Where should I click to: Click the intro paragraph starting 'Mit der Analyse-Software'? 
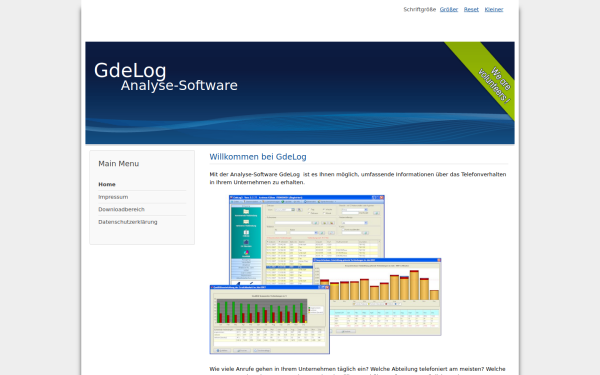358,178
